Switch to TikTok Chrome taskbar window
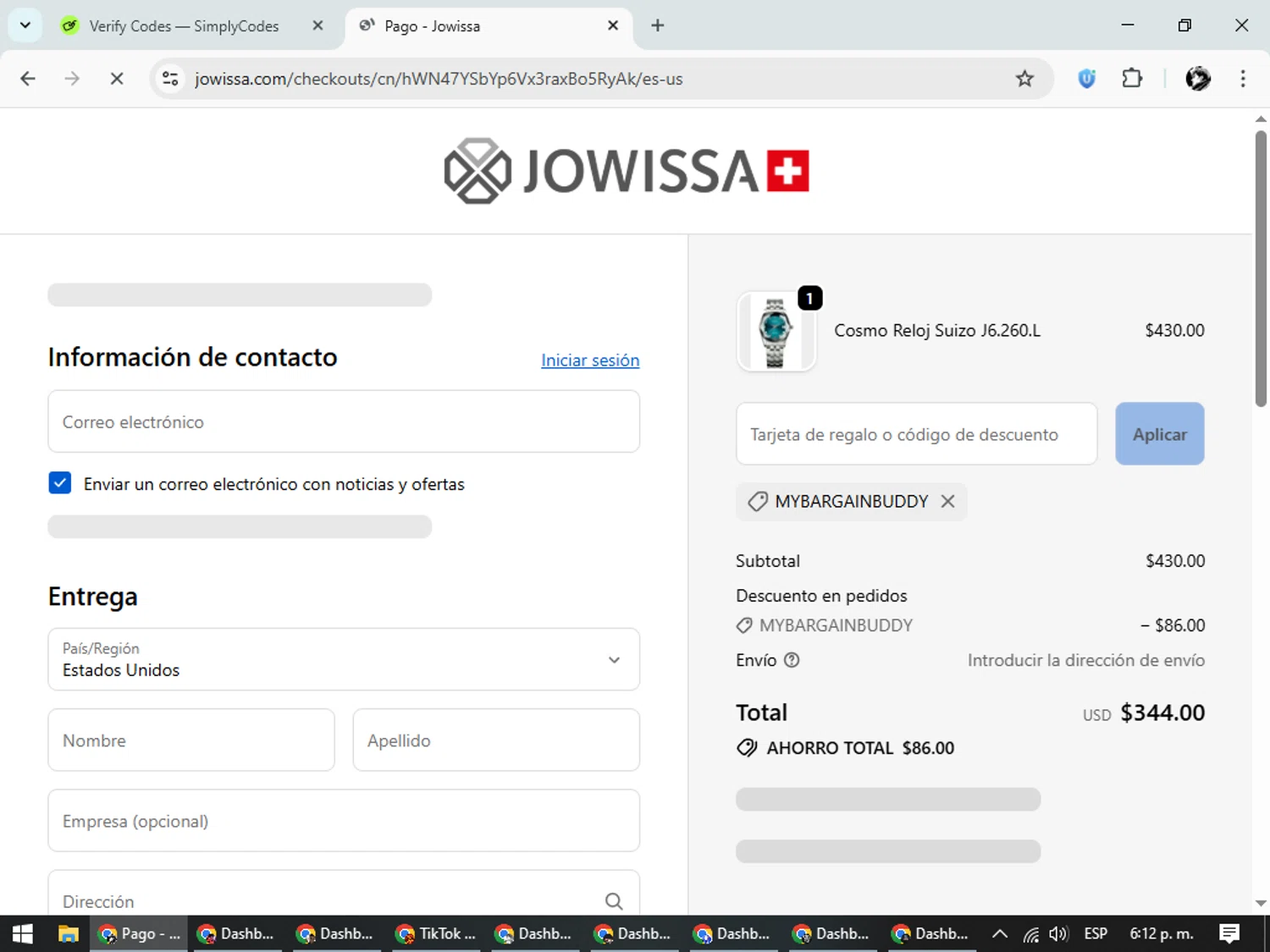 (x=437, y=933)
